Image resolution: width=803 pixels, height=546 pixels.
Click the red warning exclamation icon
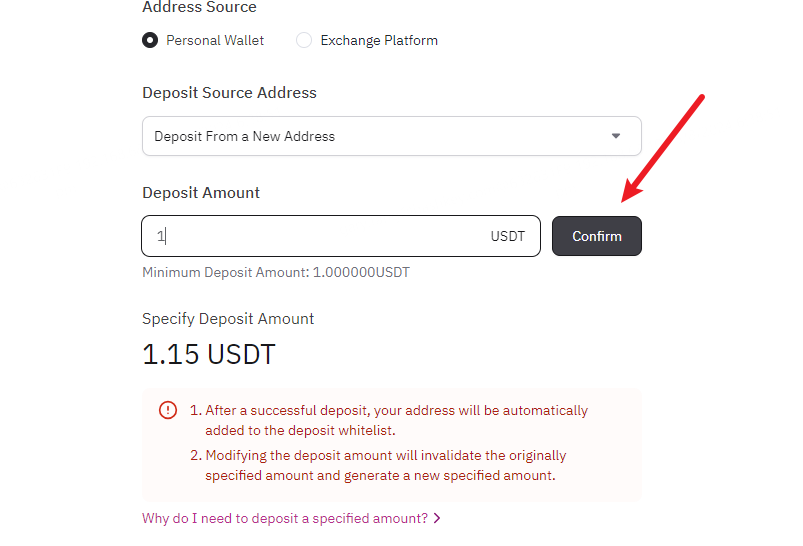point(167,411)
